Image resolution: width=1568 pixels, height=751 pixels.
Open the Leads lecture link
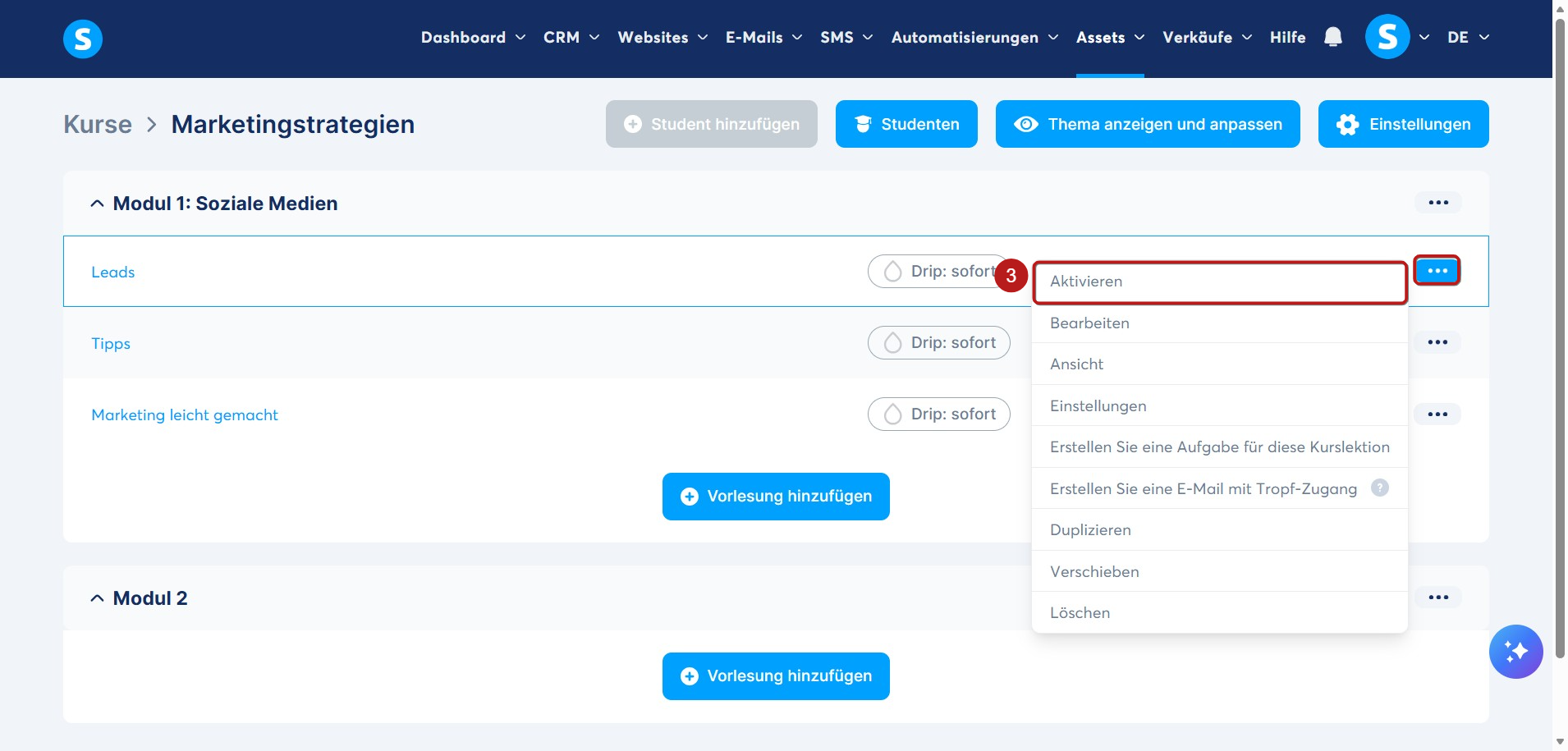tap(113, 272)
